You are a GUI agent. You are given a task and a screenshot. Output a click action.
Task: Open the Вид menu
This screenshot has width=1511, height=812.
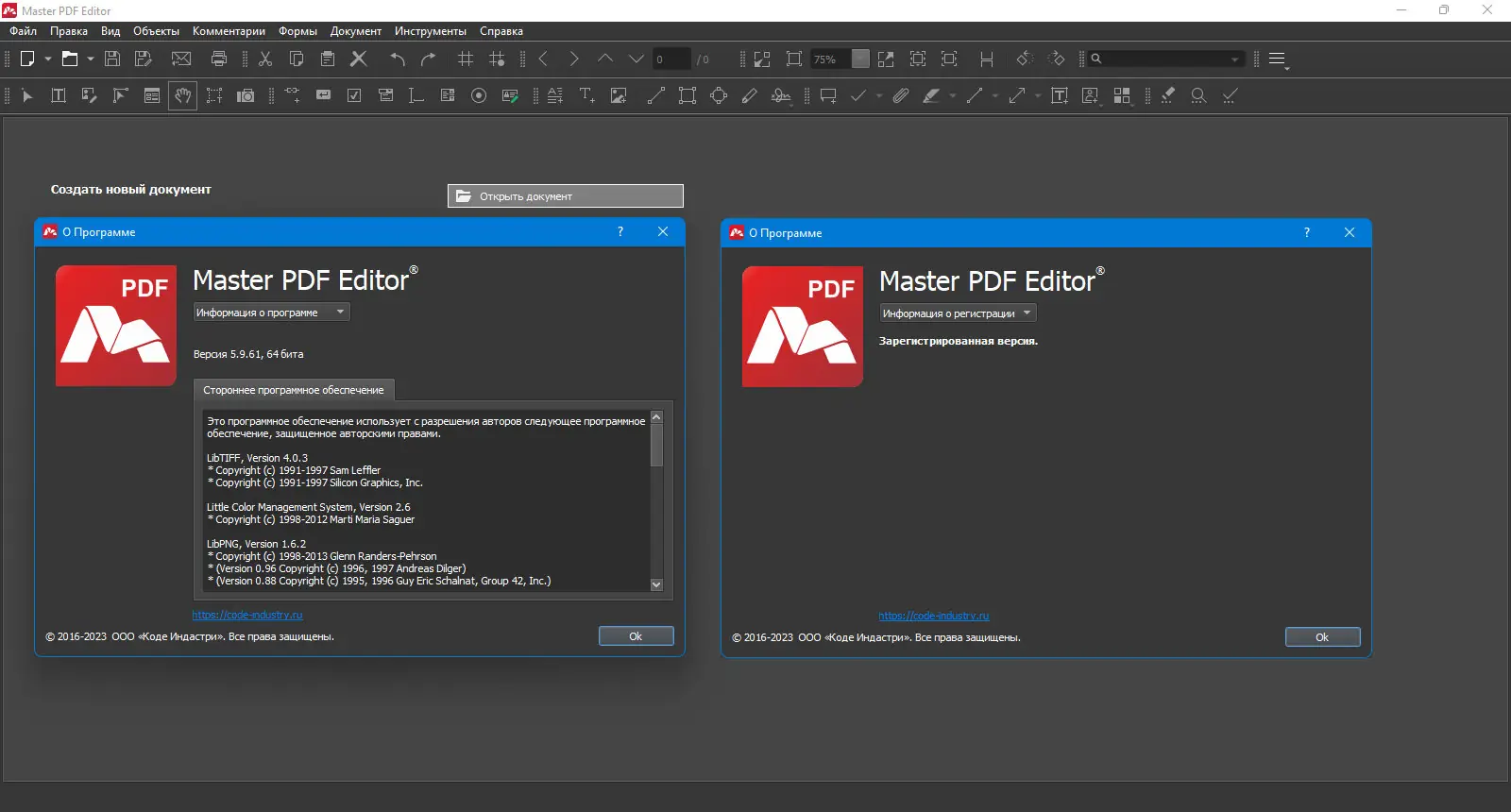tap(110, 31)
